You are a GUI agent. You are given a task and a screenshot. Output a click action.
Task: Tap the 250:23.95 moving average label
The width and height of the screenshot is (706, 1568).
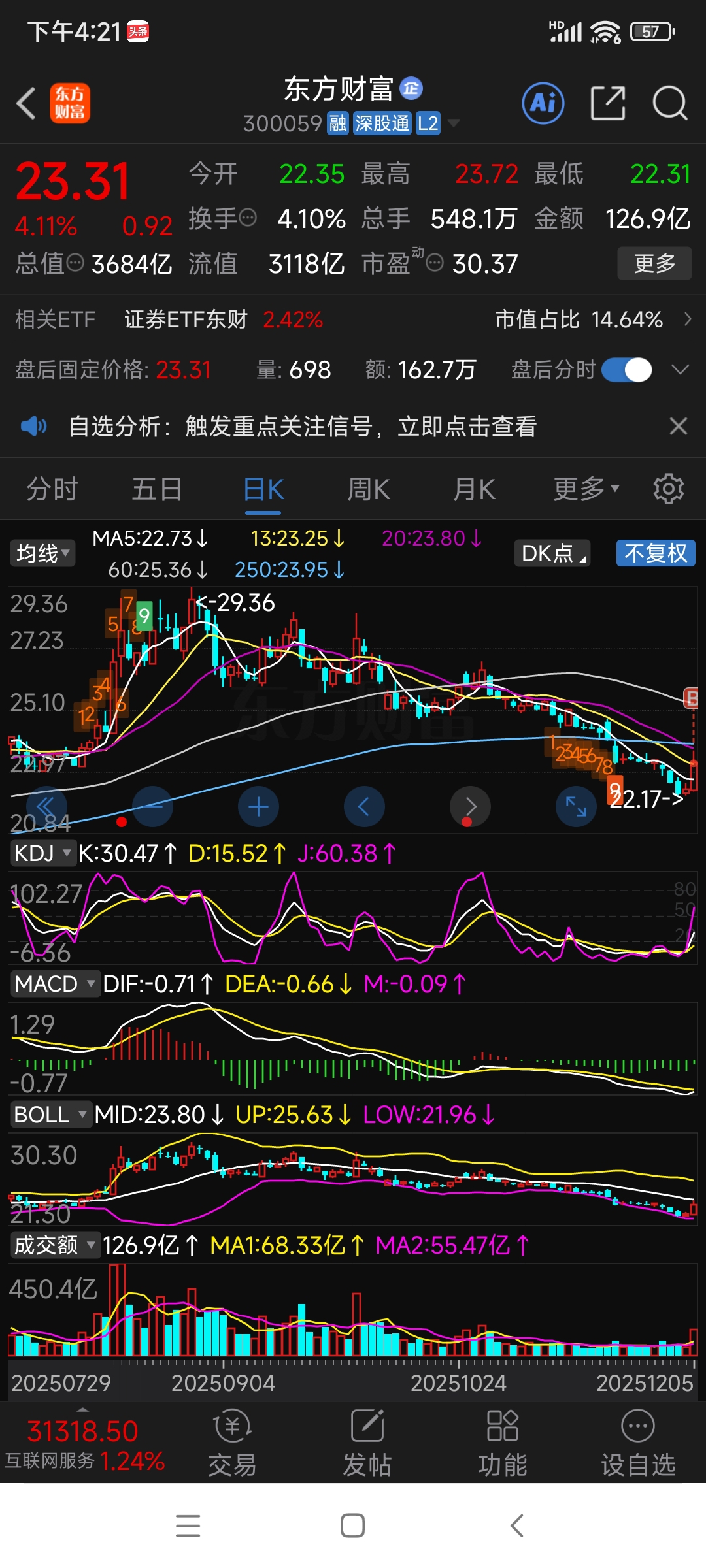(x=289, y=570)
